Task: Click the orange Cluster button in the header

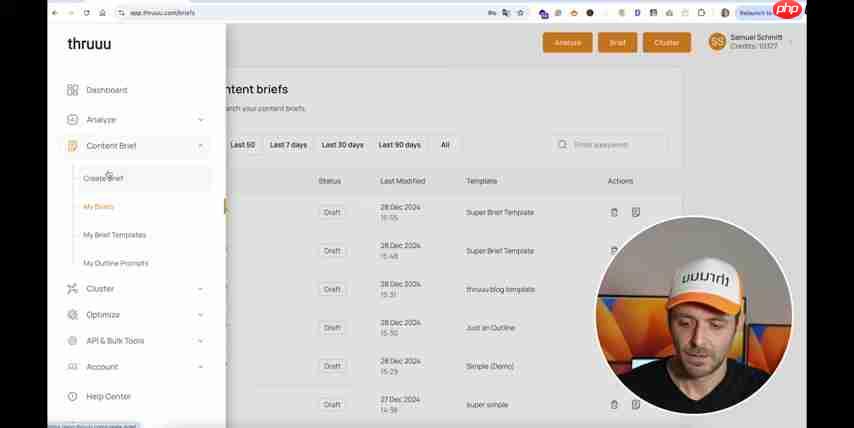Action: (667, 42)
